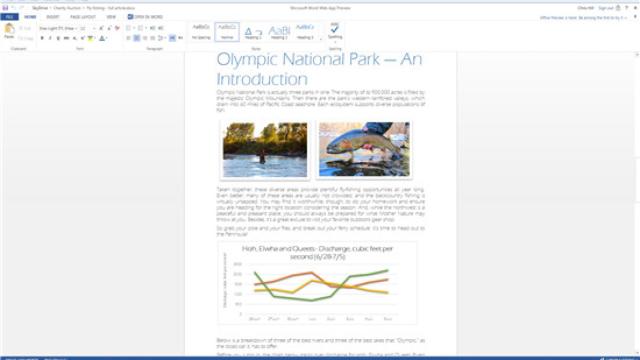Decrease the paragraph indent
This screenshot has height=360, width=640.
tap(152, 28)
